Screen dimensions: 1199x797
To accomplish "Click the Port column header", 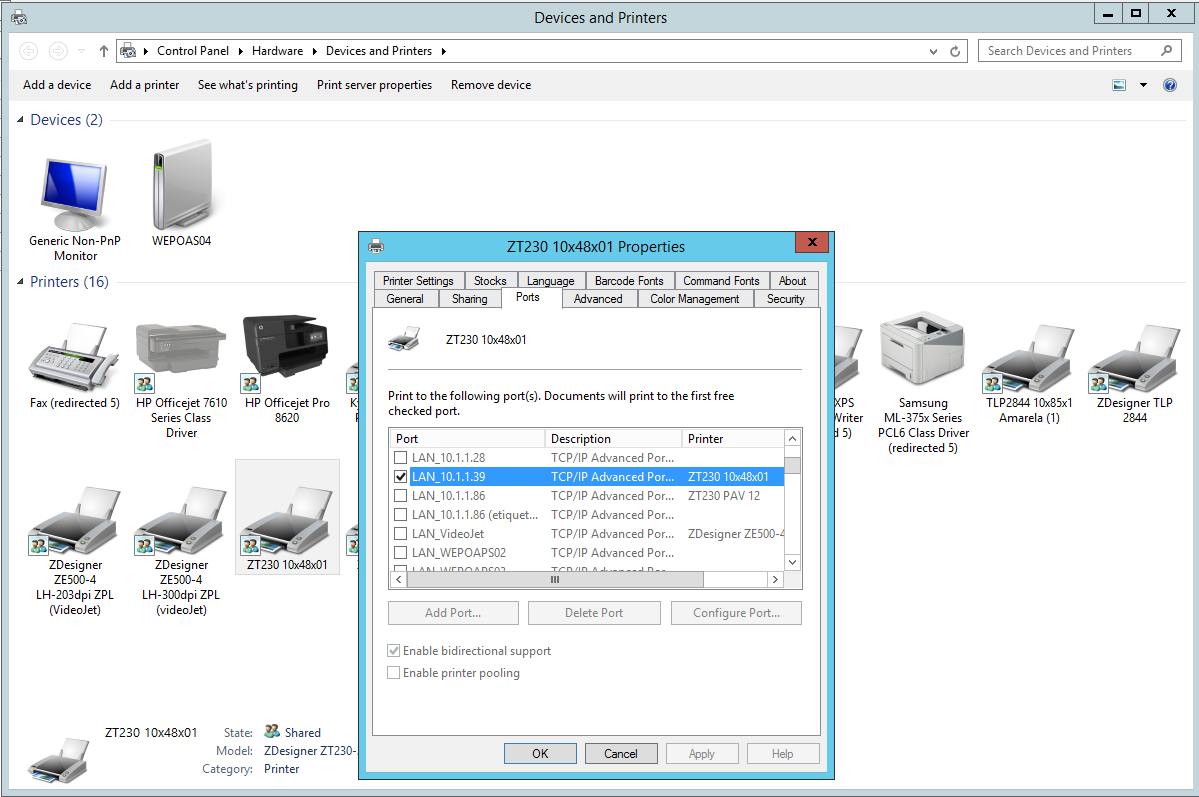I will click(x=467, y=438).
